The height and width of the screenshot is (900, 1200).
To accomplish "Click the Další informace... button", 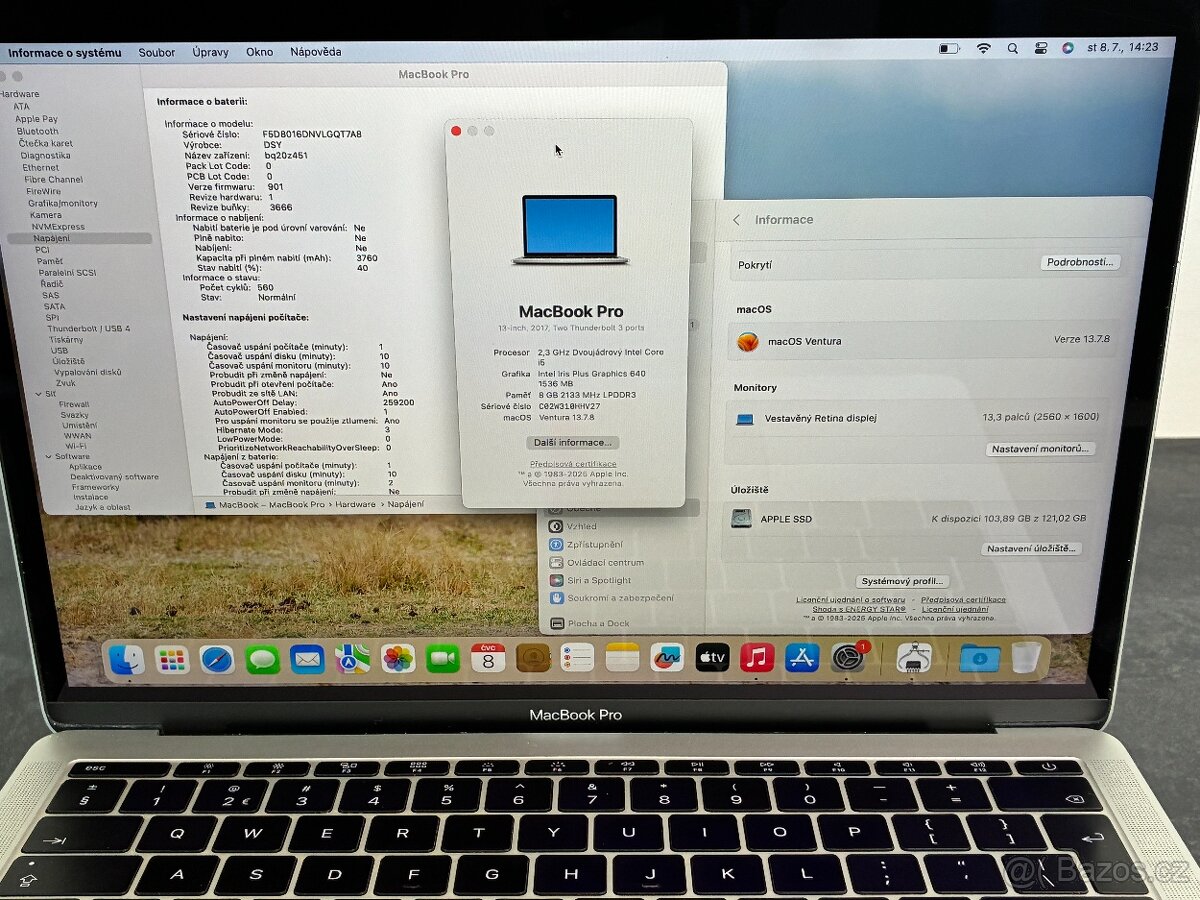I will [572, 442].
